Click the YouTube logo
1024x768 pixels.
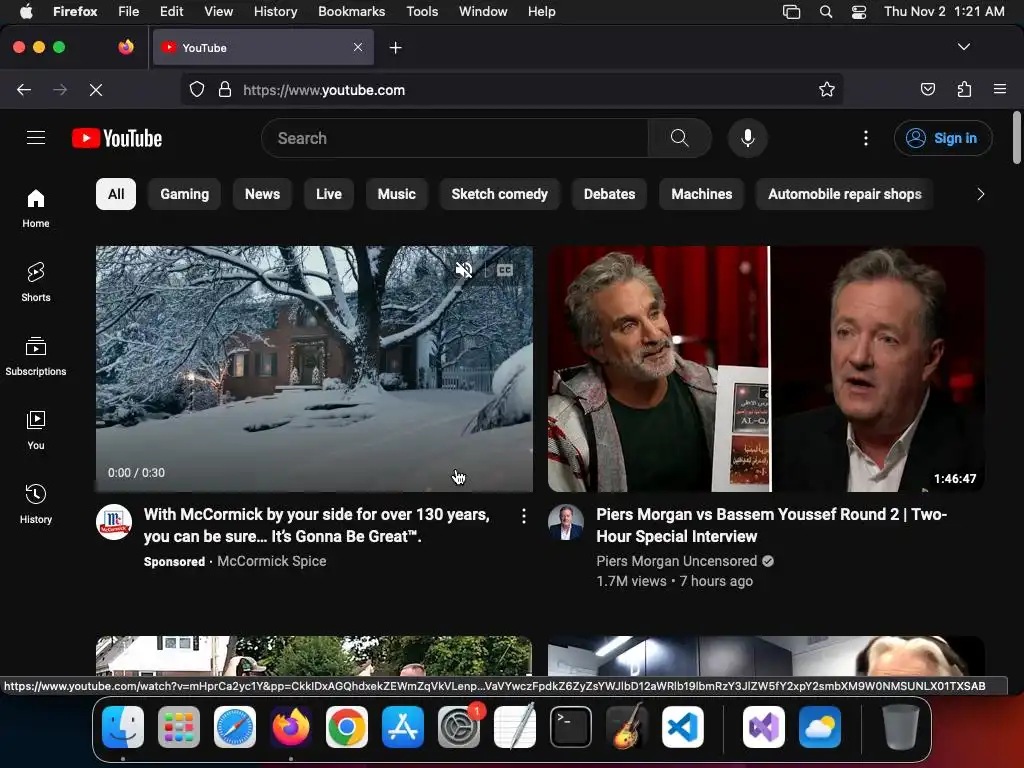point(117,138)
